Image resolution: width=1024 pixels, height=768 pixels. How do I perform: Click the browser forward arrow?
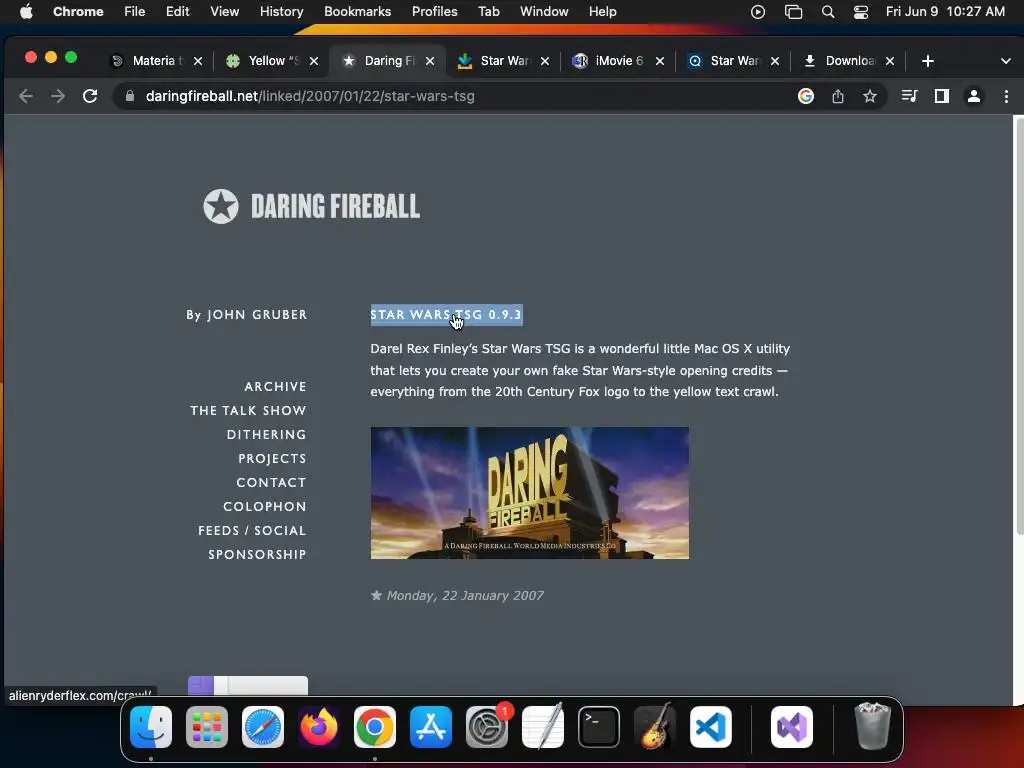(58, 97)
